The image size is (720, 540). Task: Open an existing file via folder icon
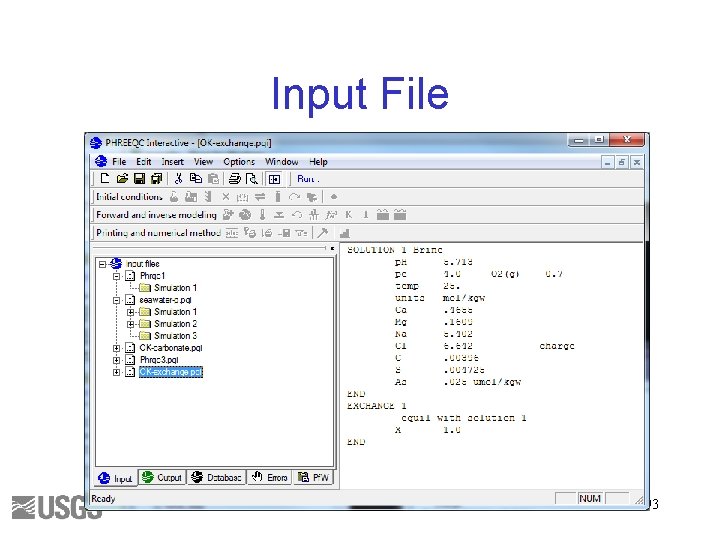pos(122,179)
